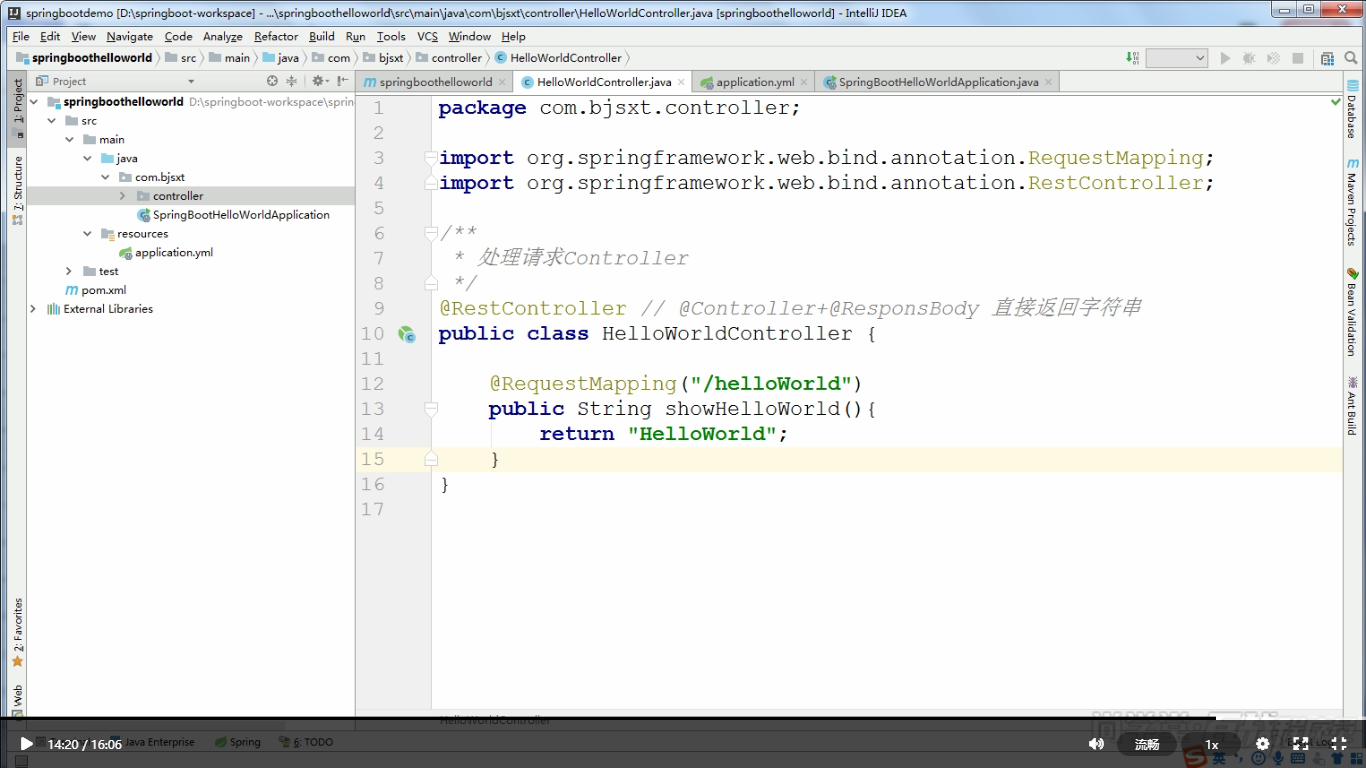Image resolution: width=1366 pixels, height=768 pixels.
Task: Open the run configuration combo box
Action: point(1177,58)
